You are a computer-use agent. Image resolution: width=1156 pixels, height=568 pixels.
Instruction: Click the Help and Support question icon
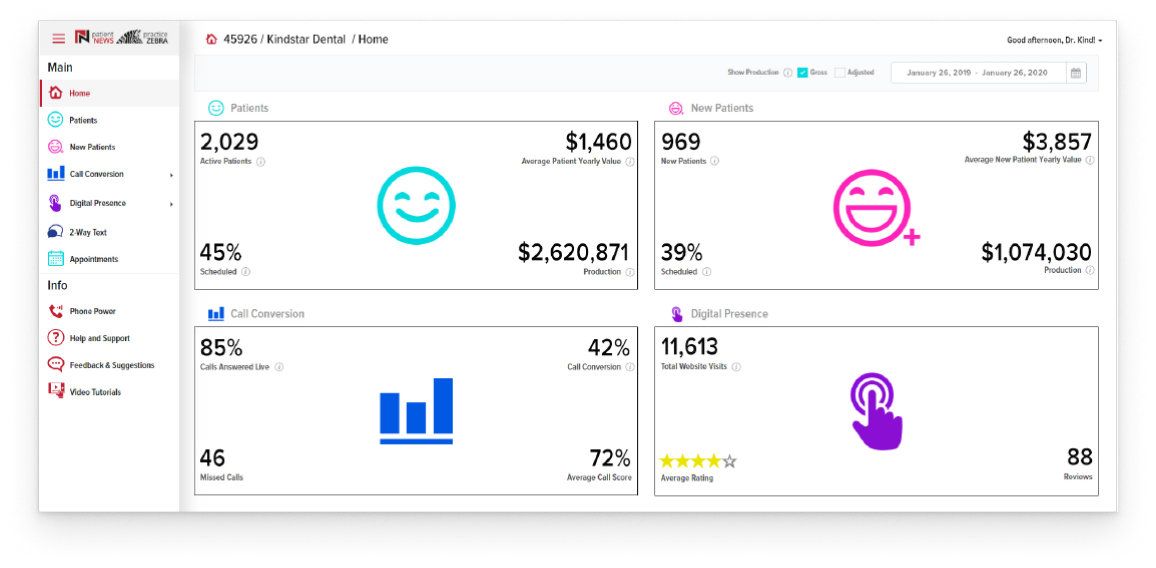click(55, 338)
